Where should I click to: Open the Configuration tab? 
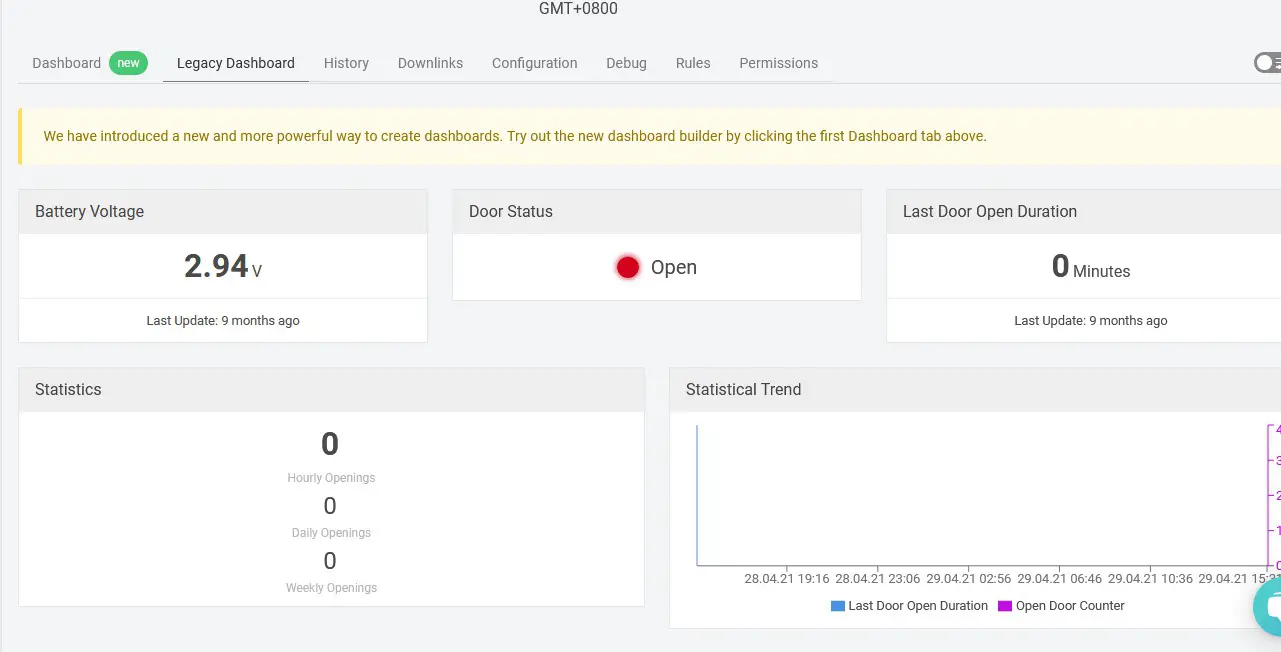click(534, 63)
